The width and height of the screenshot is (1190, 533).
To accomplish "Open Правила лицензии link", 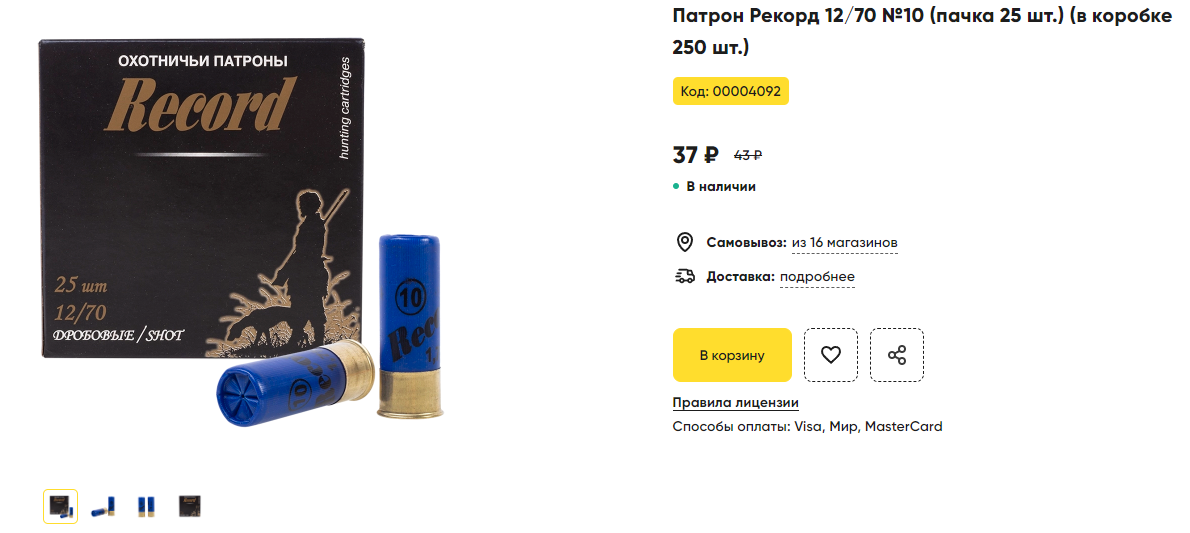I will (735, 402).
